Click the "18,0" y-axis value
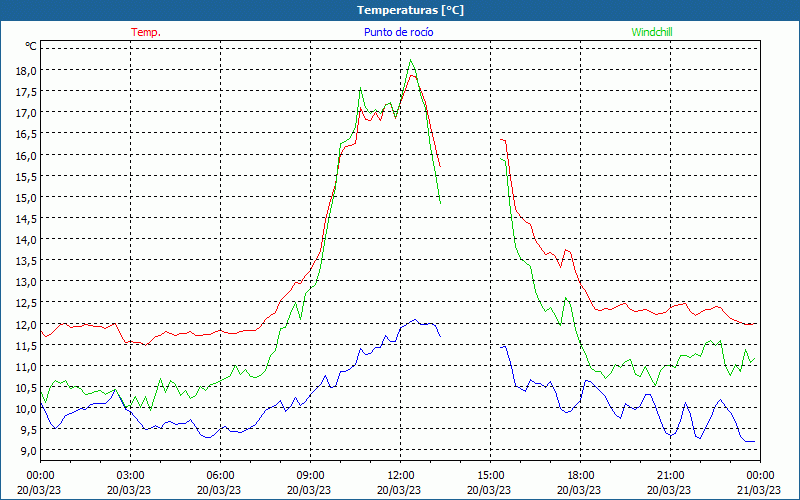The width and height of the screenshot is (800, 500). click(x=26, y=70)
